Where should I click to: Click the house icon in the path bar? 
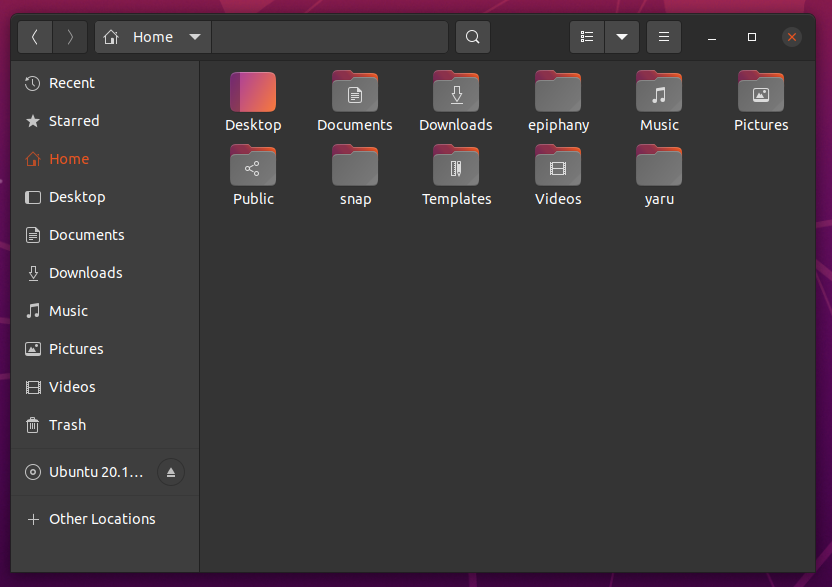[x=111, y=37]
